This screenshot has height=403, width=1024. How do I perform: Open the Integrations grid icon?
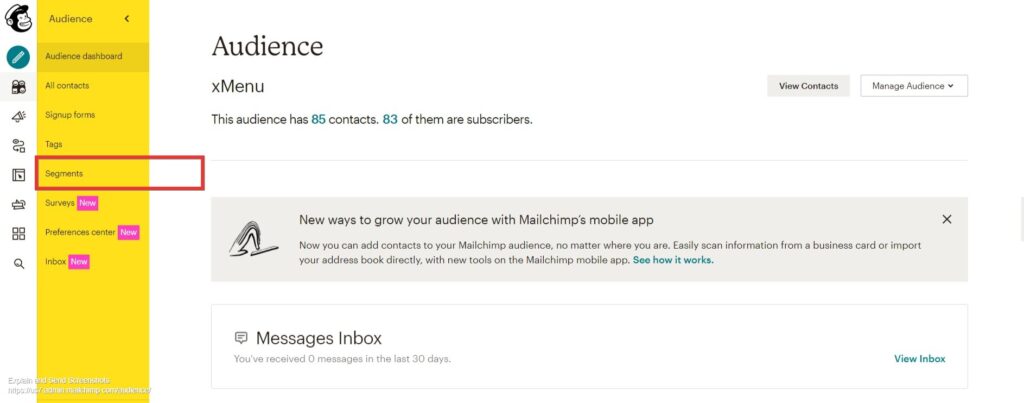pos(18,234)
